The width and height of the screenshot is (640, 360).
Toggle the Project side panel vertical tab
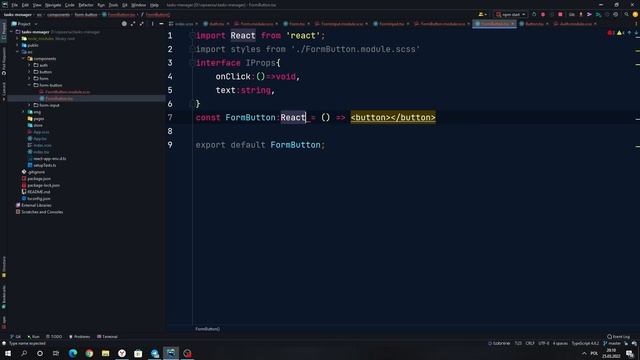pos(4,31)
